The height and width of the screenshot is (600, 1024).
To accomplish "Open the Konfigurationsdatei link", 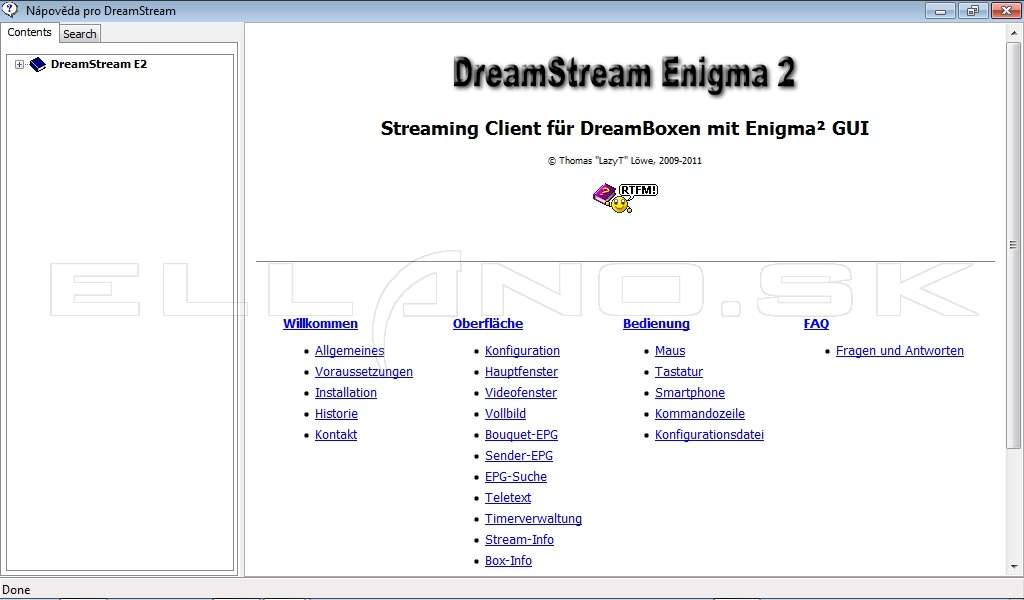I will [x=709, y=435].
